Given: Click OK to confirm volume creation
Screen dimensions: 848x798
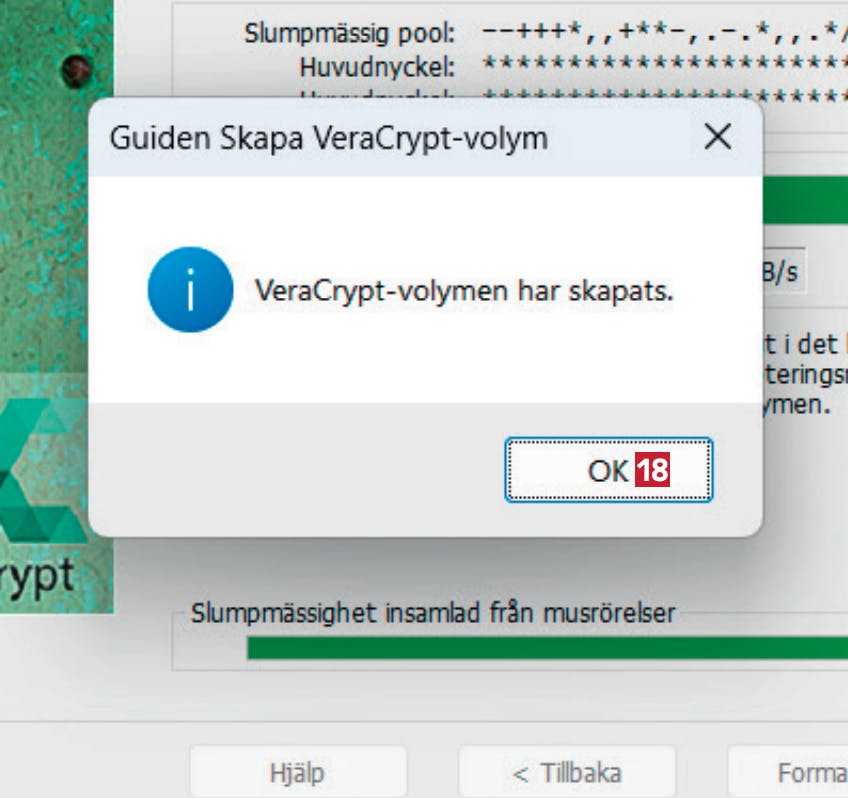Looking at the screenshot, I should click(608, 469).
